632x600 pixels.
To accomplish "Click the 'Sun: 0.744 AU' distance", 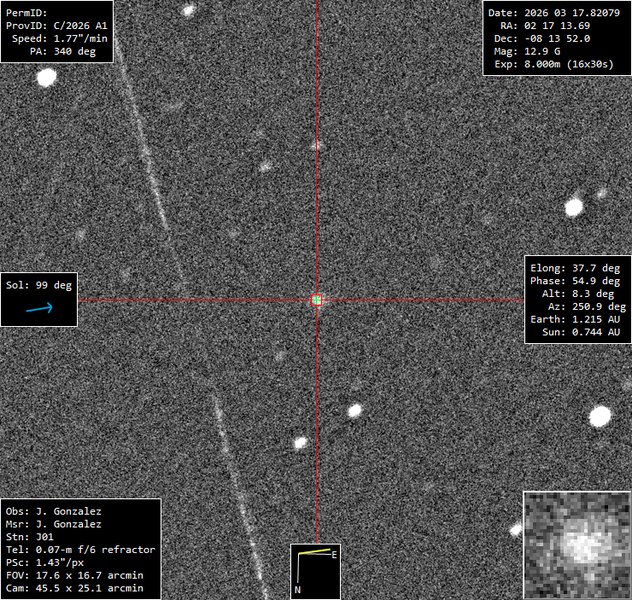I will point(581,332).
